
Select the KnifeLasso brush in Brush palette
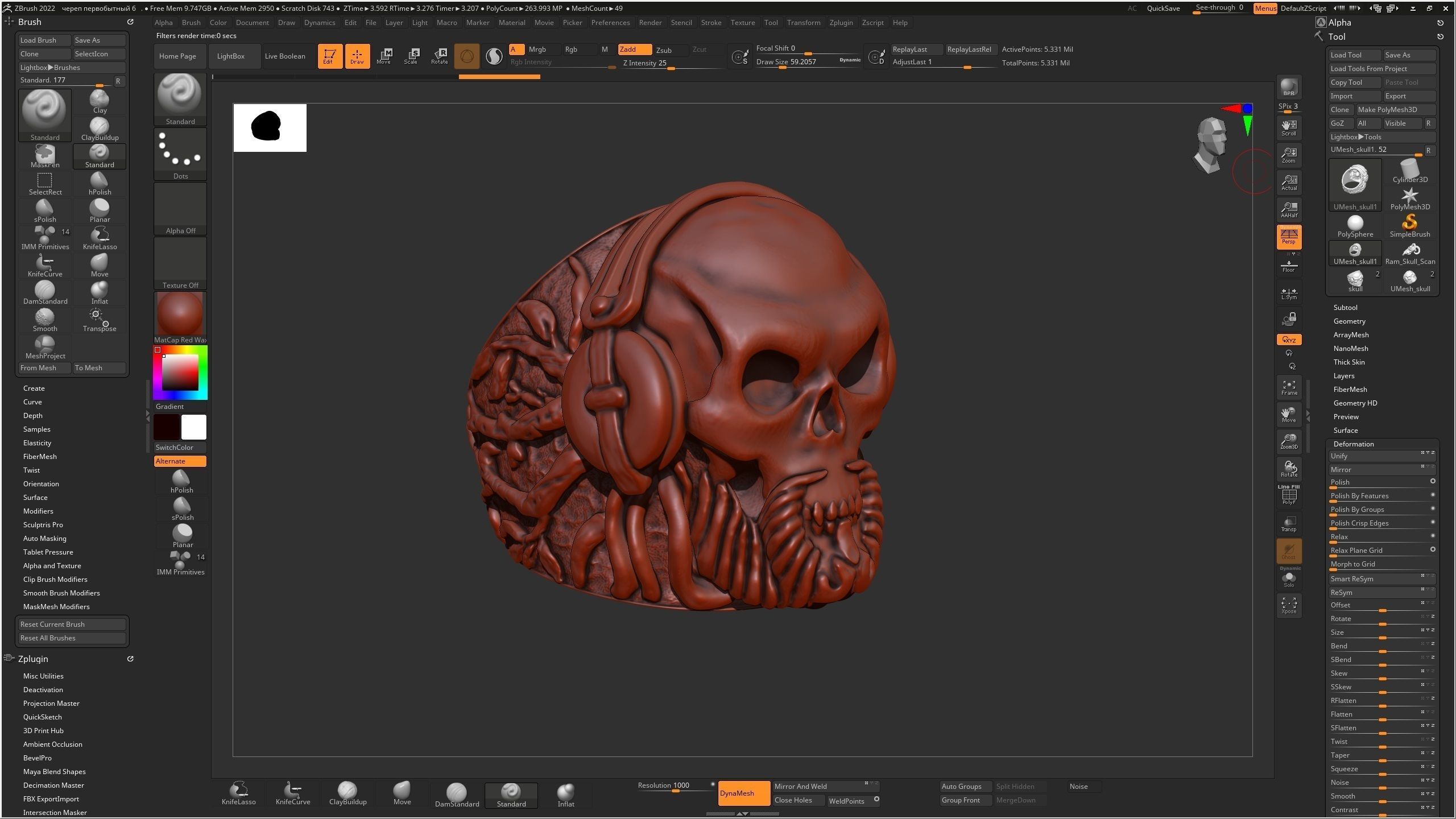100,238
